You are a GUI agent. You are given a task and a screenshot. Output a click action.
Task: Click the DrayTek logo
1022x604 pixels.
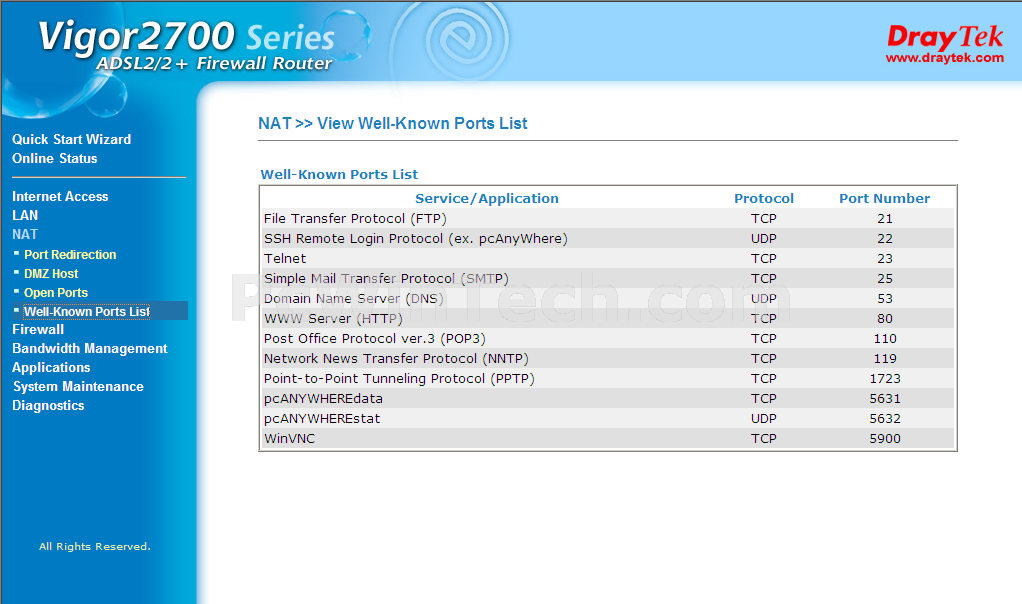point(945,36)
